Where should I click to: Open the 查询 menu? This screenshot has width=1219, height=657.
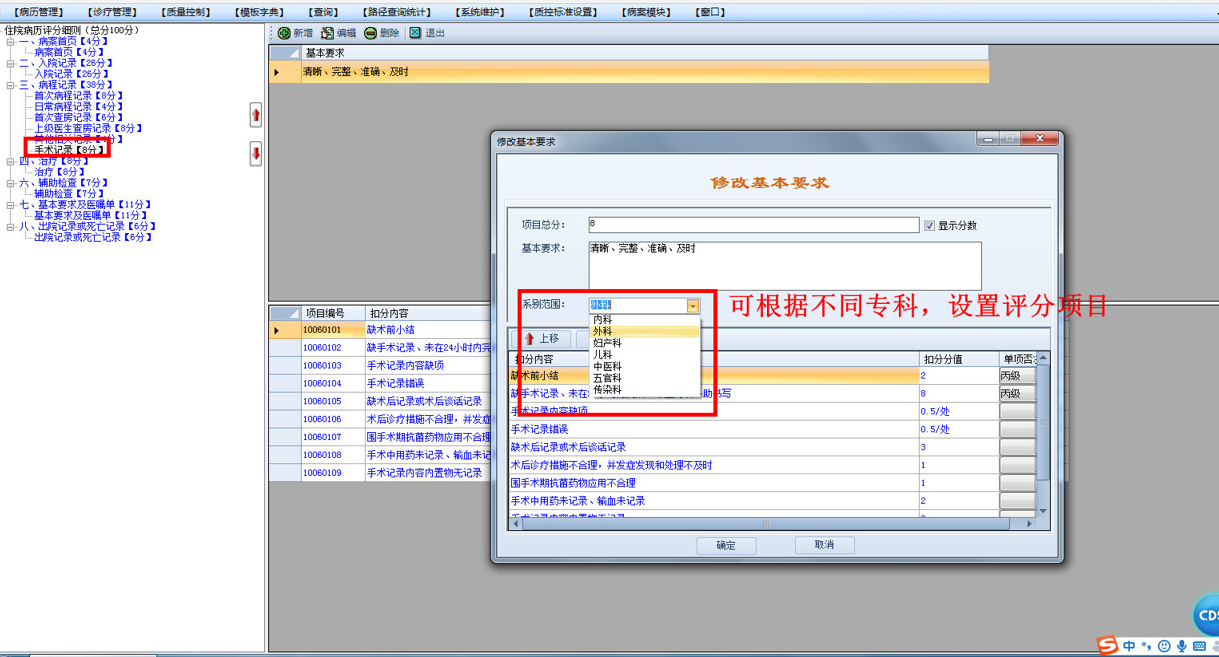click(x=324, y=12)
